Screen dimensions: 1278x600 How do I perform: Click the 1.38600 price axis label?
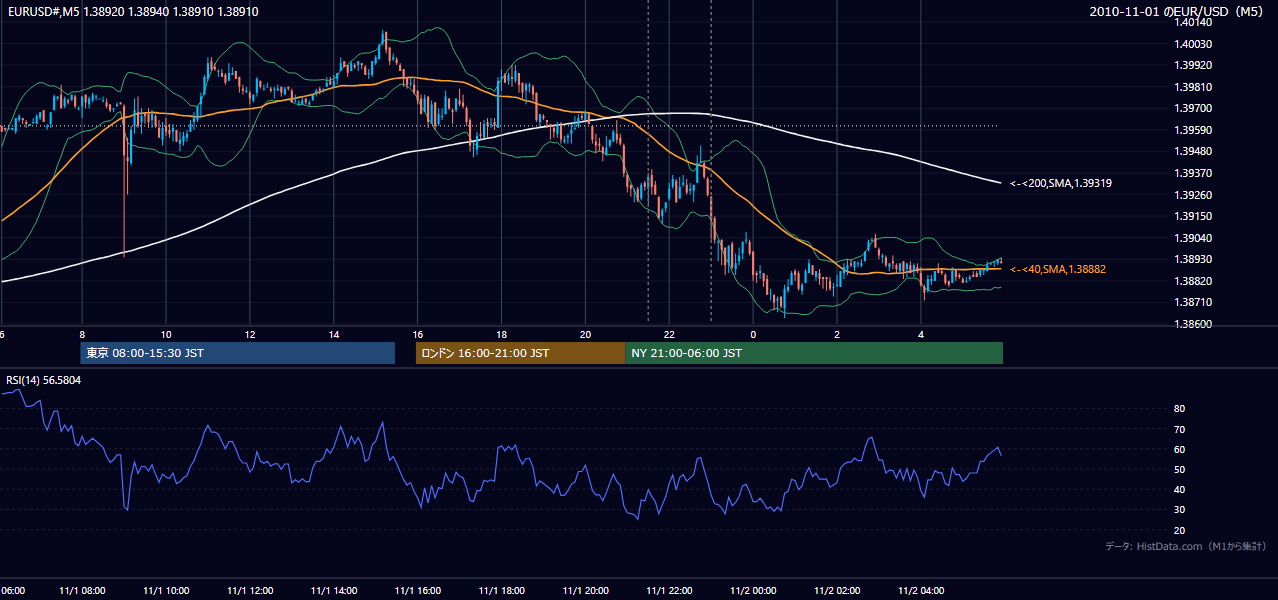1195,324
